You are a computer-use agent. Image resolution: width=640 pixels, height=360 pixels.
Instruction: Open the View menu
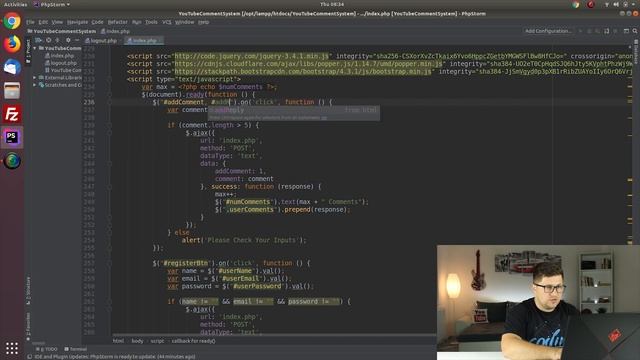(x=57, y=22)
